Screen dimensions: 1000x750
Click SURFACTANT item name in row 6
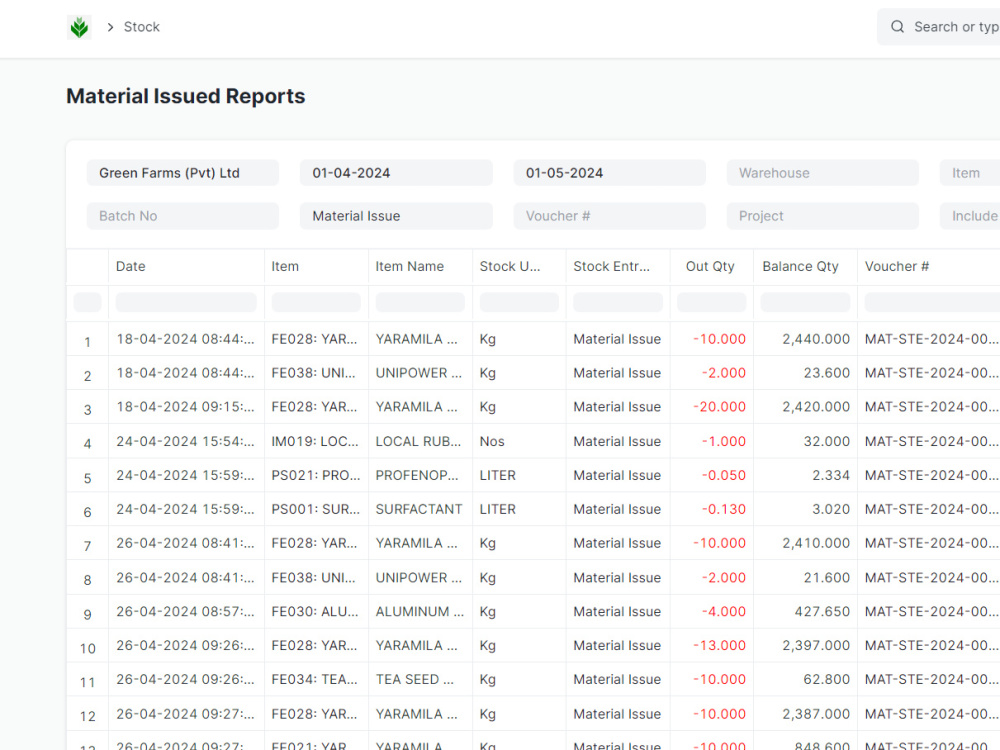pyautogui.click(x=419, y=509)
